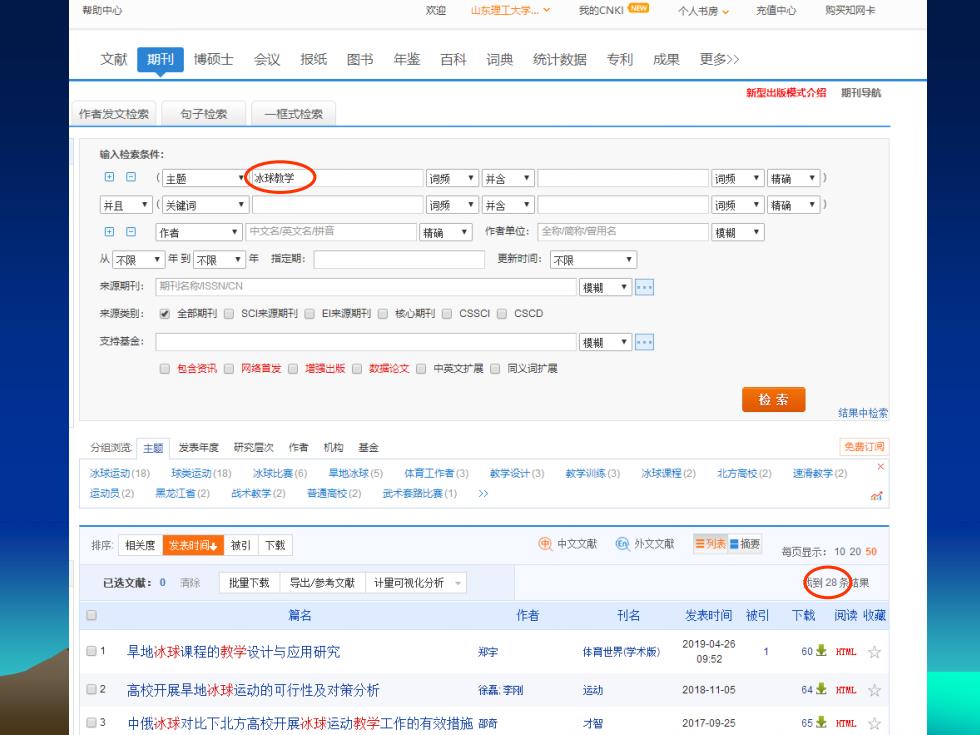Click the 作者 name input field
Screen dimensions: 980x735
331,232
